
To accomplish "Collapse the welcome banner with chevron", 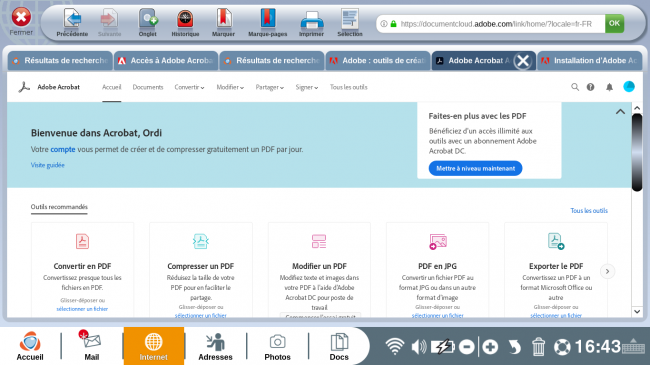I will (x=620, y=112).
